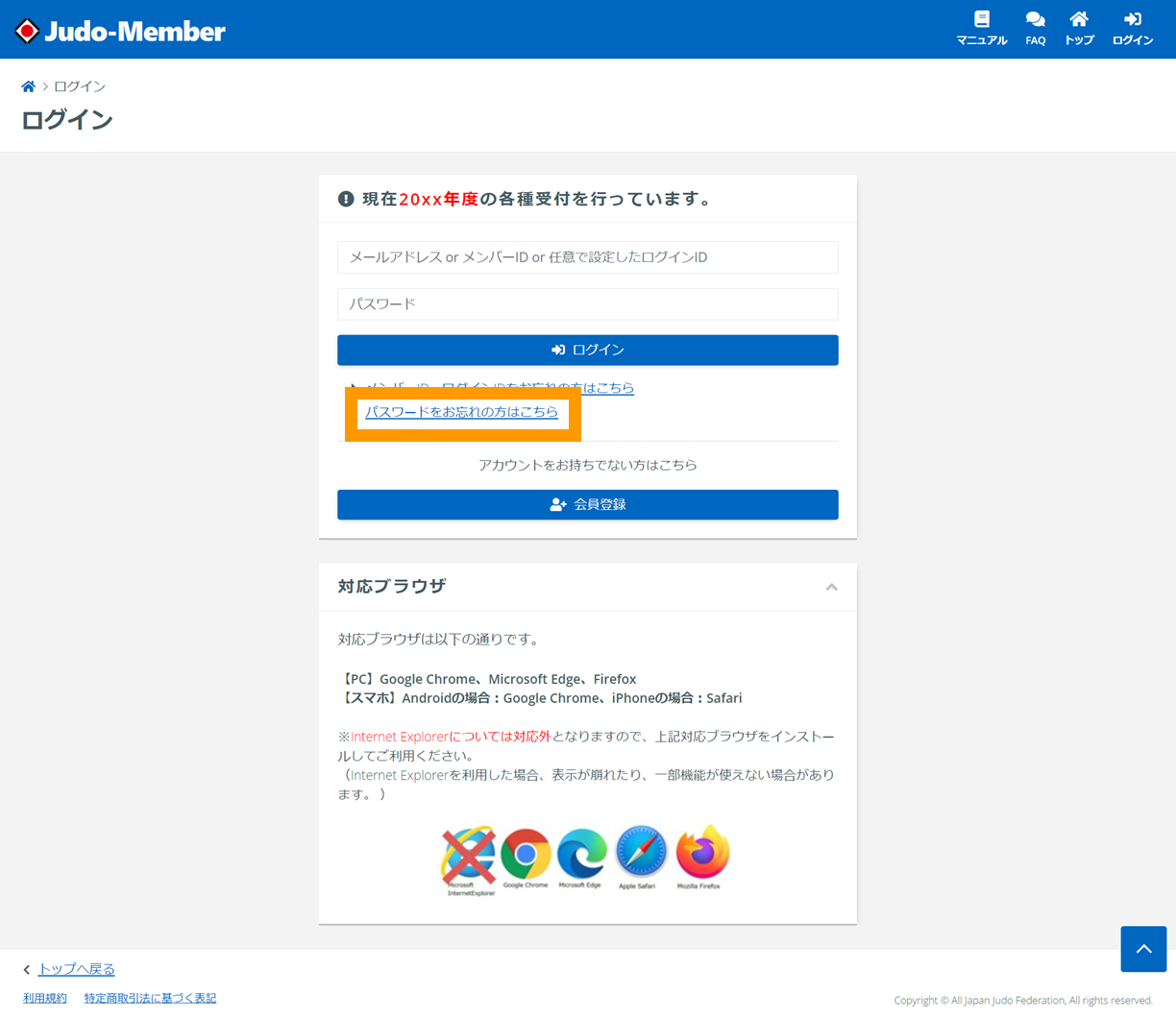Select the ログイン icon in the navigation bar
1176x1018 pixels.
click(x=1132, y=27)
